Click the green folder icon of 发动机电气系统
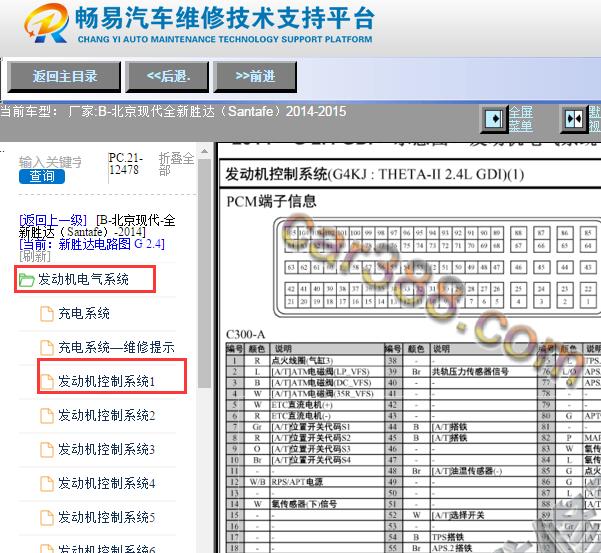Screen dimensions: 601x553 [x=27, y=280]
